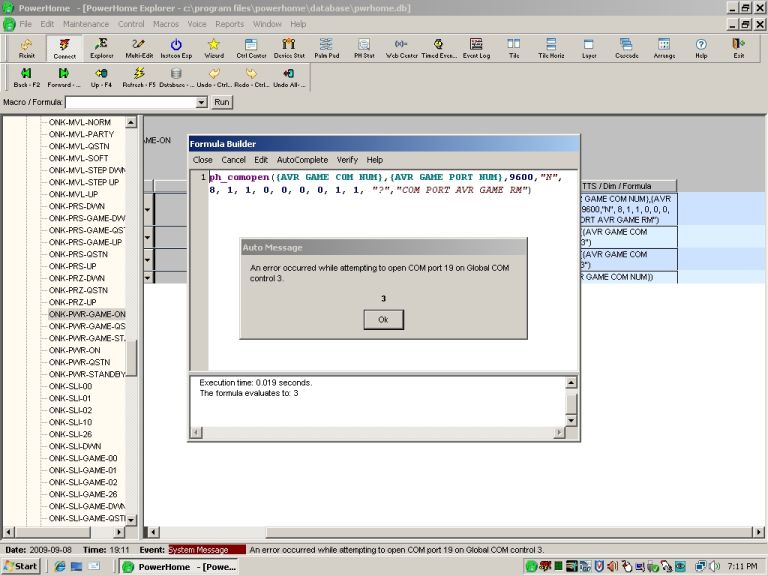Open Insteon Explorer toolbar icon
Screen dimensions: 768x576
pyautogui.click(x=176, y=48)
